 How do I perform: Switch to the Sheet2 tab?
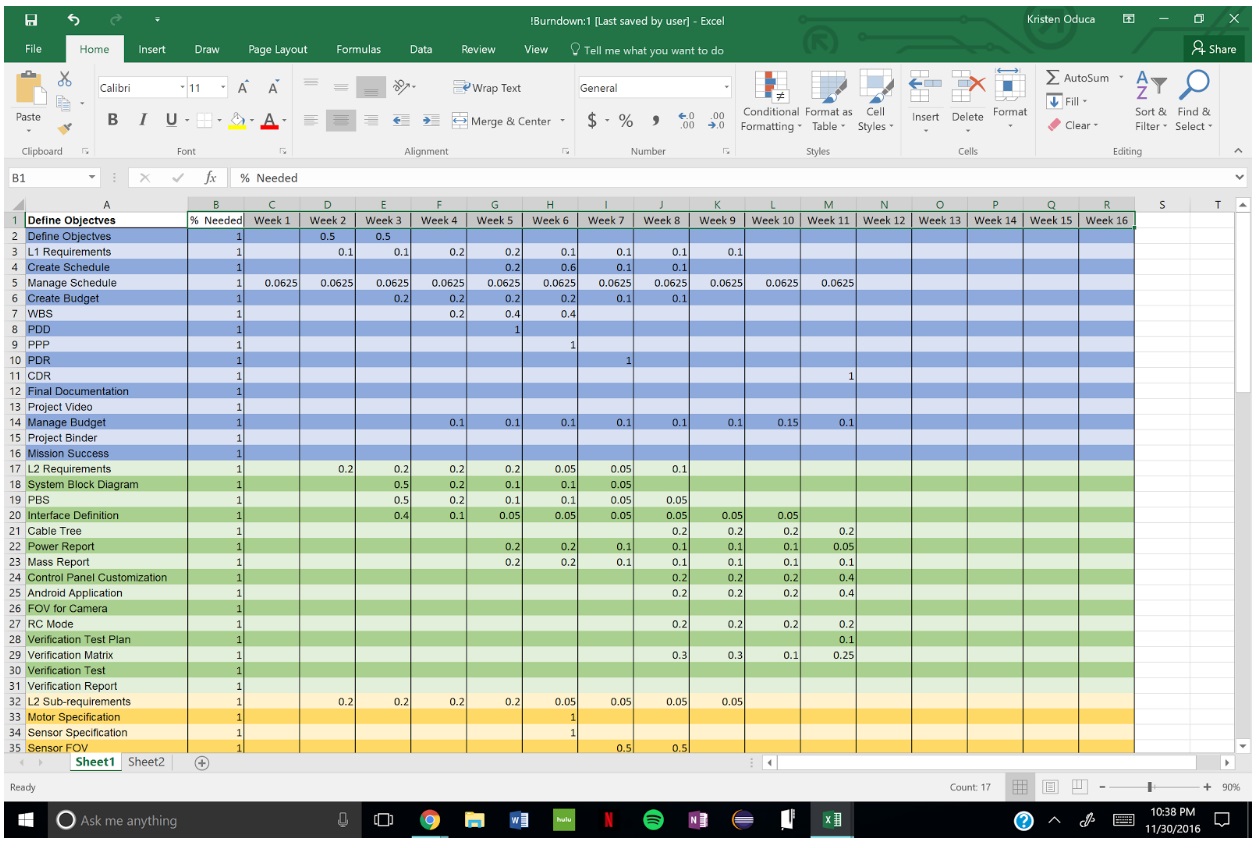click(146, 762)
